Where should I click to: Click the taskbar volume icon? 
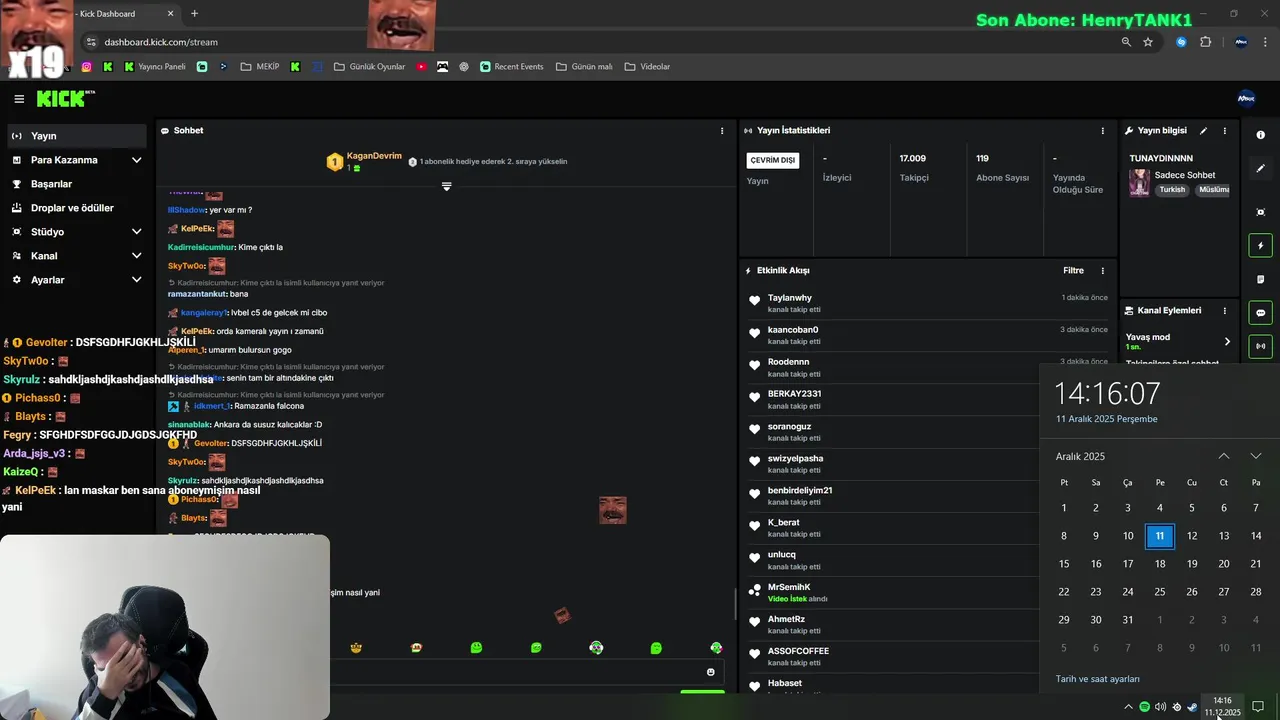1160,707
